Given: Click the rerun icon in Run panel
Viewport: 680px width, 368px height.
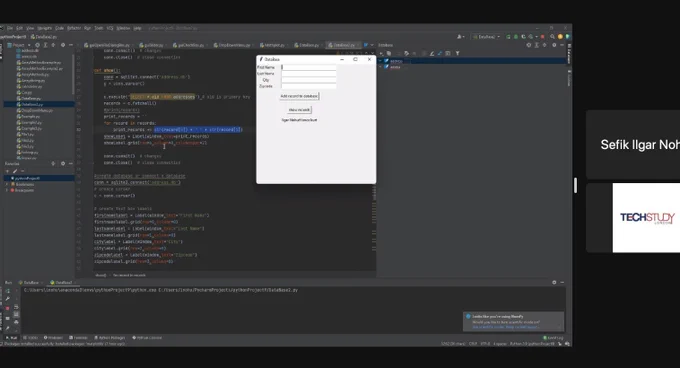Looking at the screenshot, I should [x=7, y=291].
